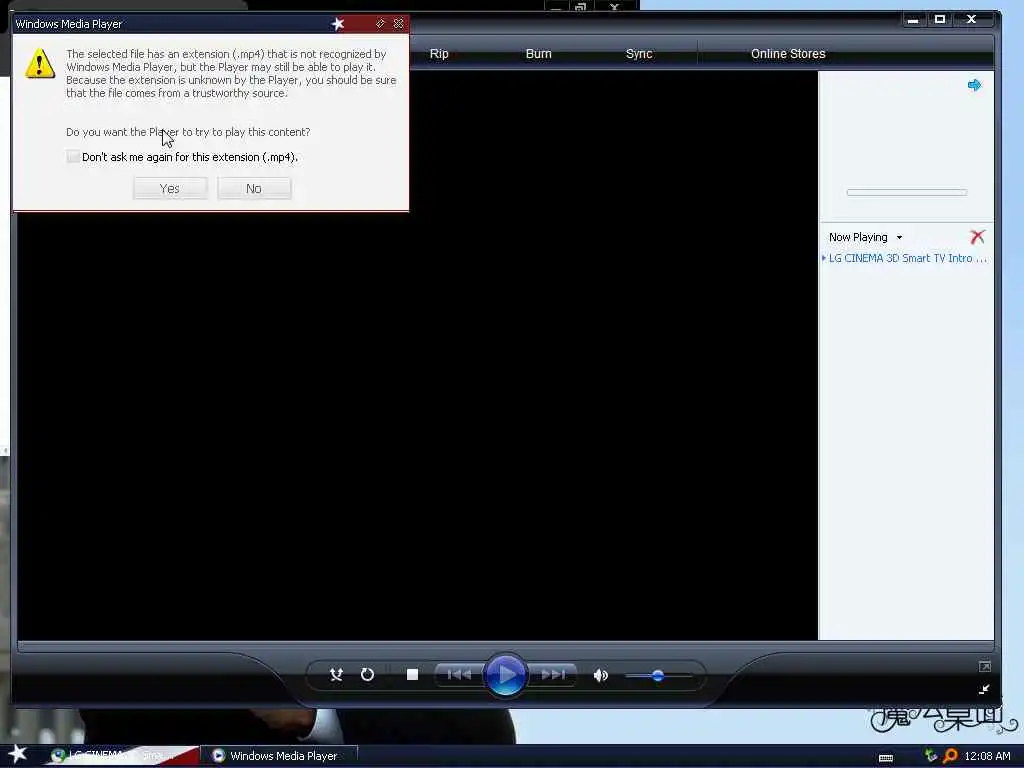Open the star Start button on taskbar
The width and height of the screenshot is (1024, 768).
[18, 754]
